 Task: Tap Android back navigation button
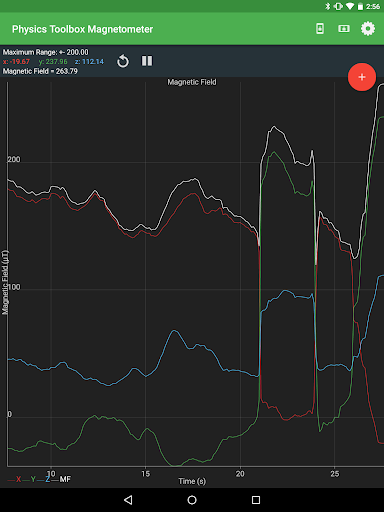point(128,500)
